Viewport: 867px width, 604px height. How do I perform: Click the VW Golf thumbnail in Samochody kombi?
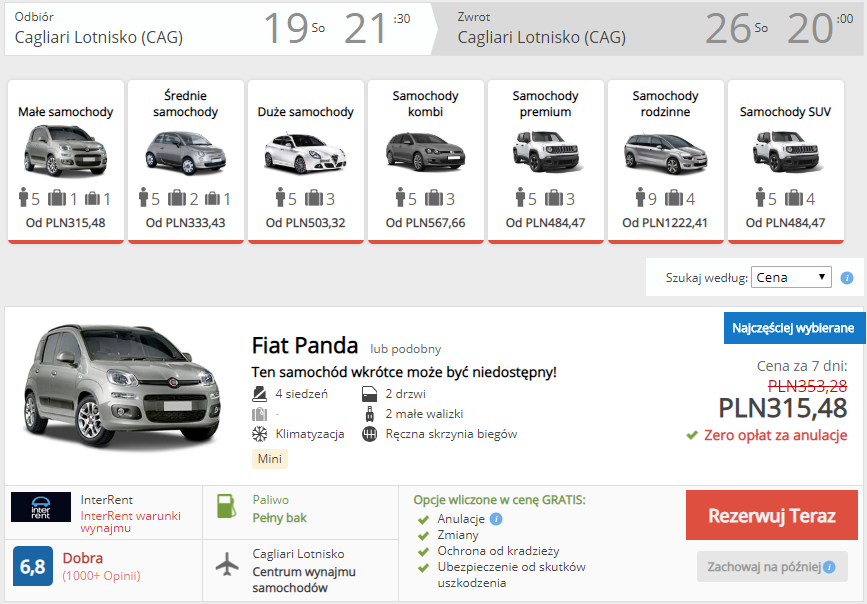425,151
